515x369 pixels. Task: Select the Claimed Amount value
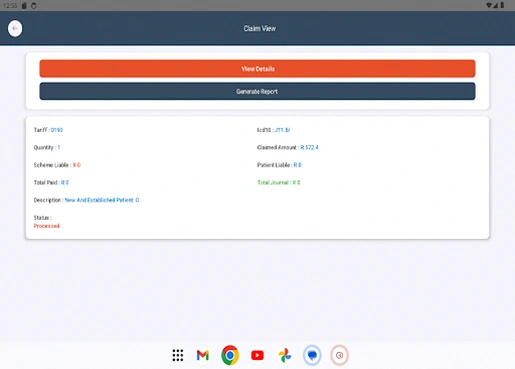[309, 147]
